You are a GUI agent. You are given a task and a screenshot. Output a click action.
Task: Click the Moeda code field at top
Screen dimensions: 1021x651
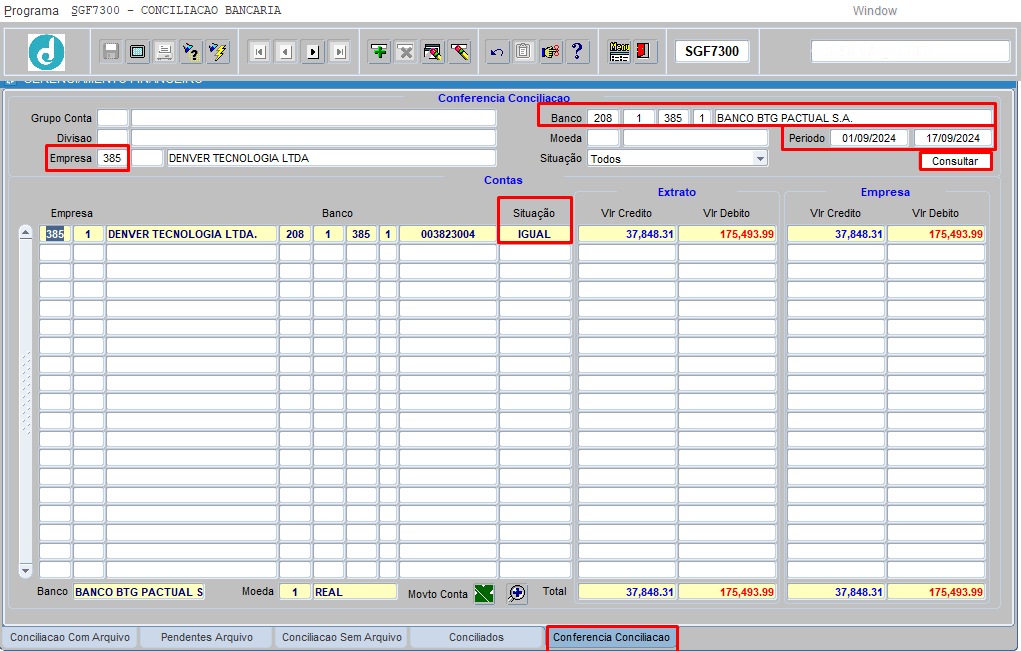(x=604, y=138)
